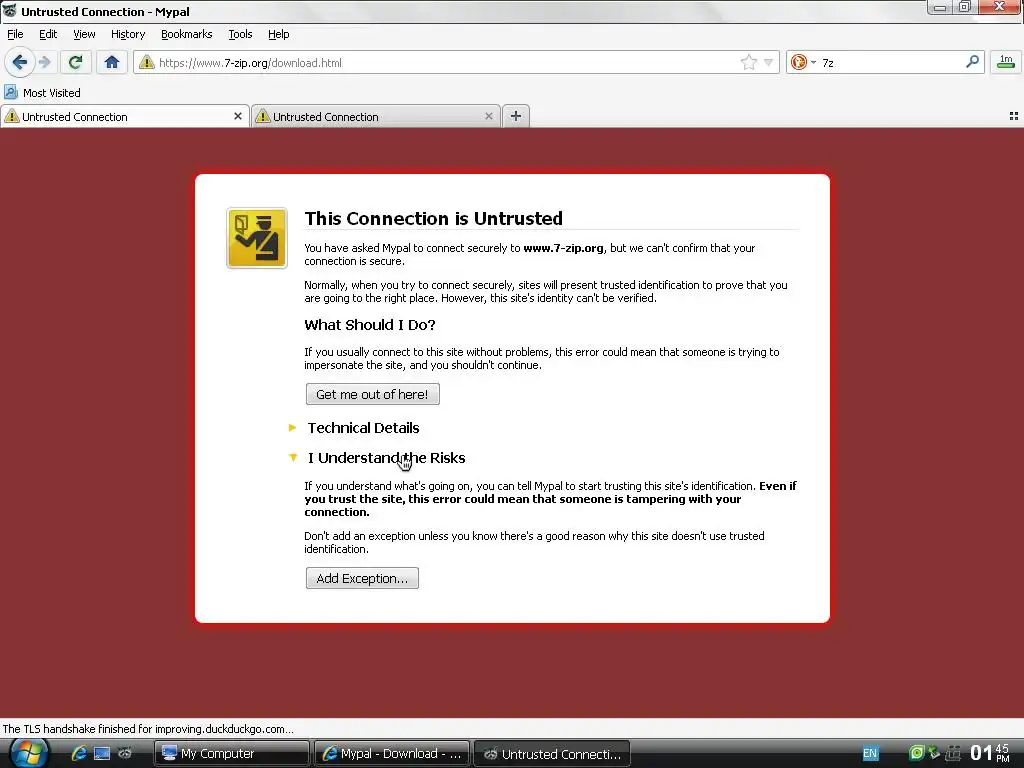Open the Tools menu

point(240,35)
